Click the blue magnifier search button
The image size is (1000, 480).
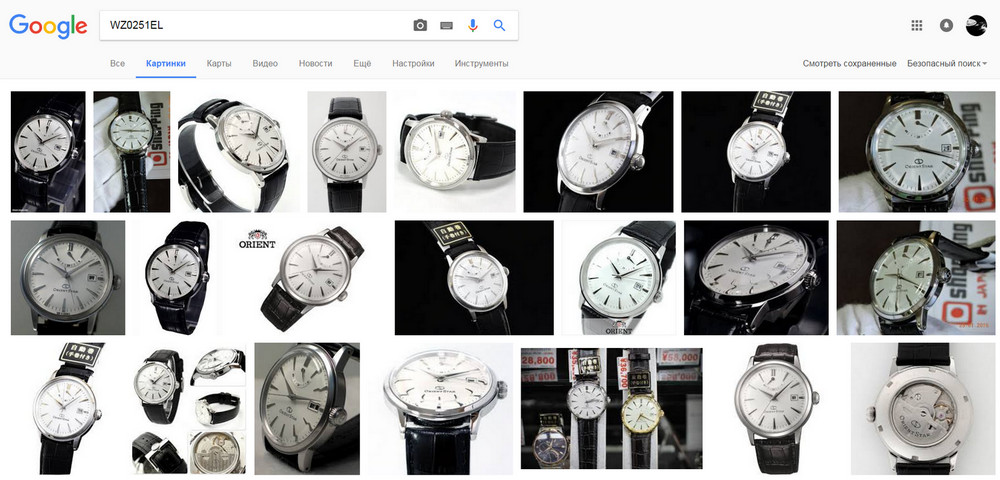point(499,26)
